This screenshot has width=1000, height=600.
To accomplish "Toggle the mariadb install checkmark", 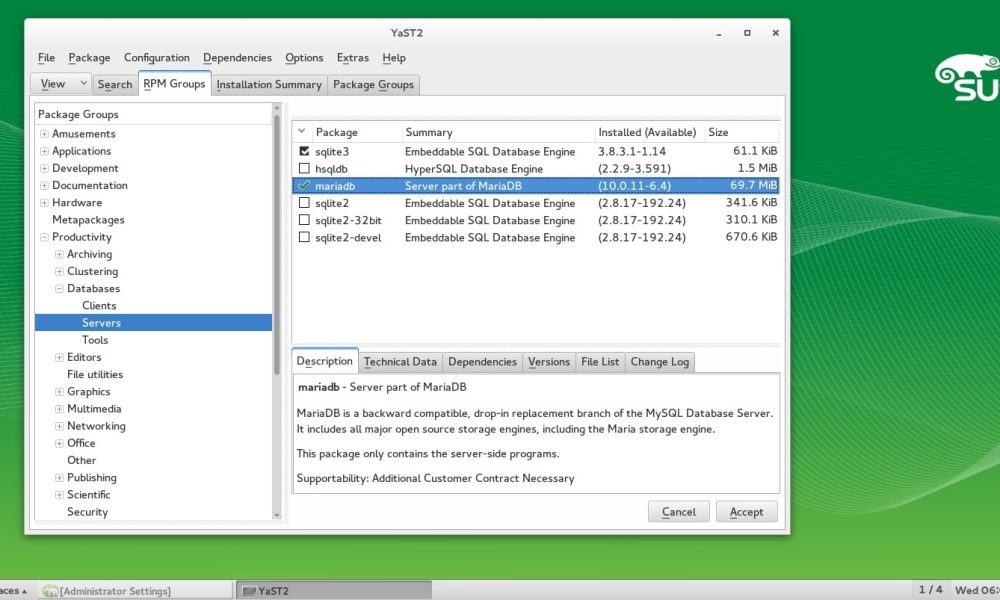I will click(304, 186).
